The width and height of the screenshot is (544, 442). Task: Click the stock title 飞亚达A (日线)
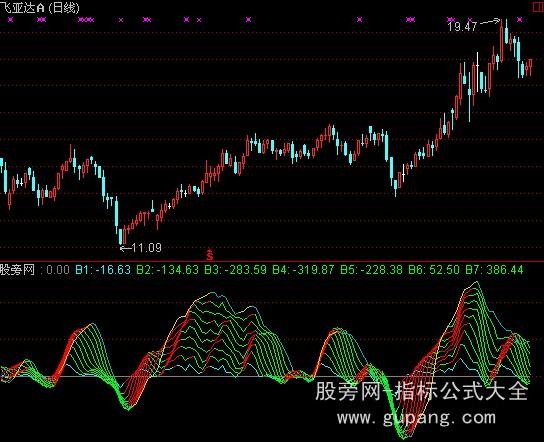coord(40,7)
